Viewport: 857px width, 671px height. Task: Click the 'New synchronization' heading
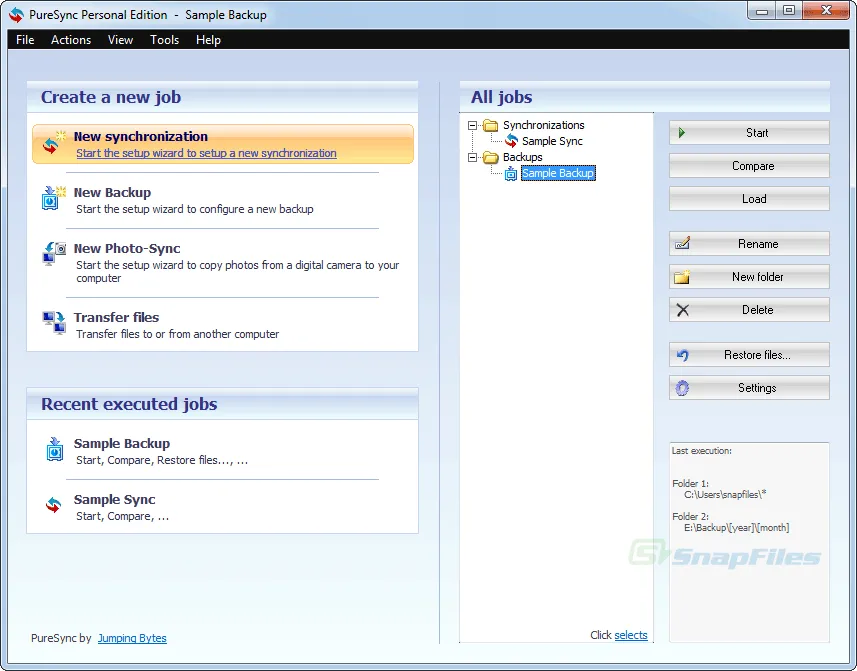140,136
